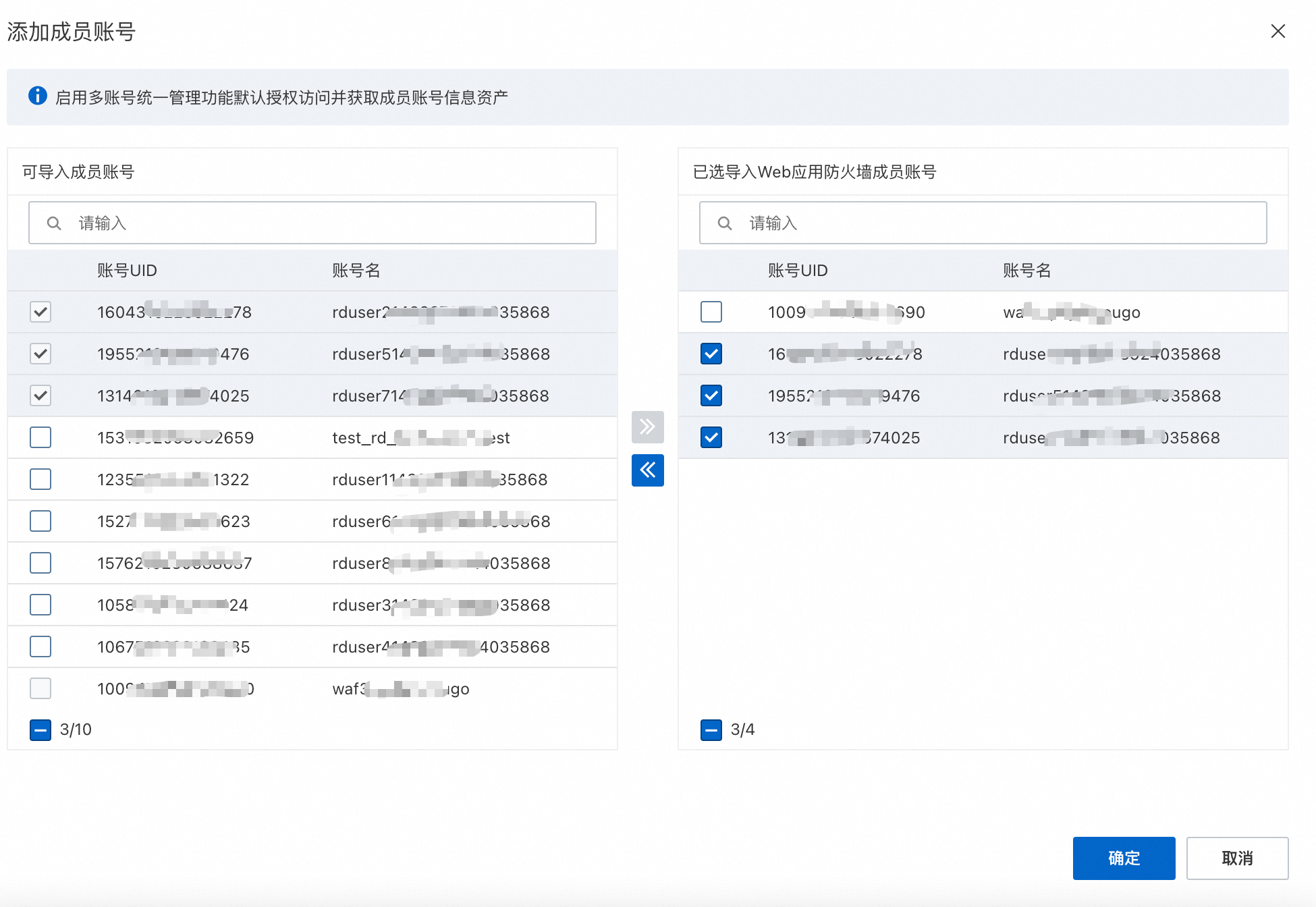Check left row with UID ending 1322
This screenshot has width=1316, height=907.
(x=40, y=479)
